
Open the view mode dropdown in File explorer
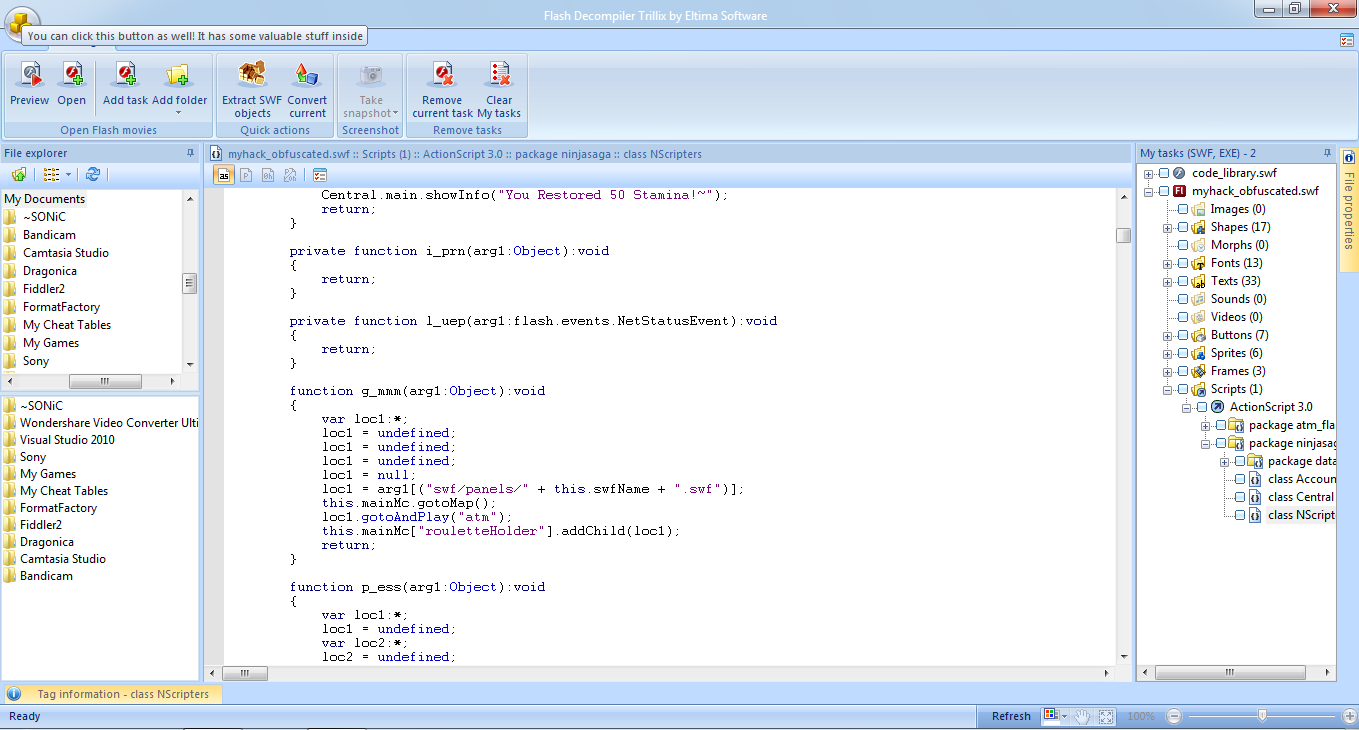[x=68, y=174]
